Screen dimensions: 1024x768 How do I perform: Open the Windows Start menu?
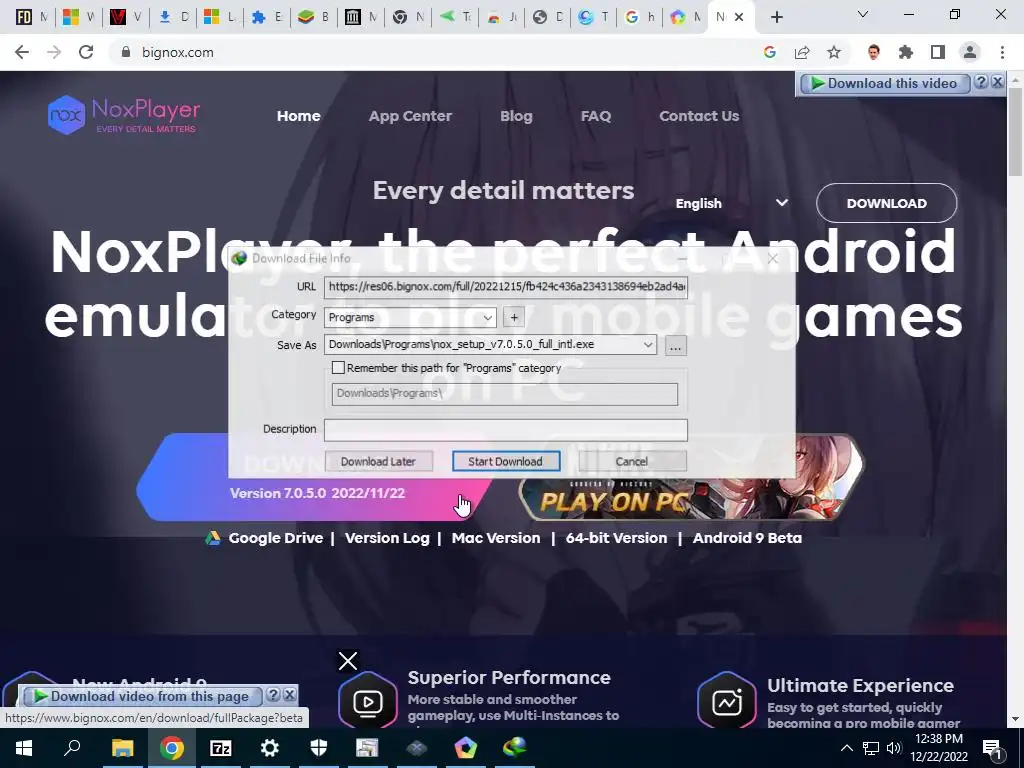point(24,748)
